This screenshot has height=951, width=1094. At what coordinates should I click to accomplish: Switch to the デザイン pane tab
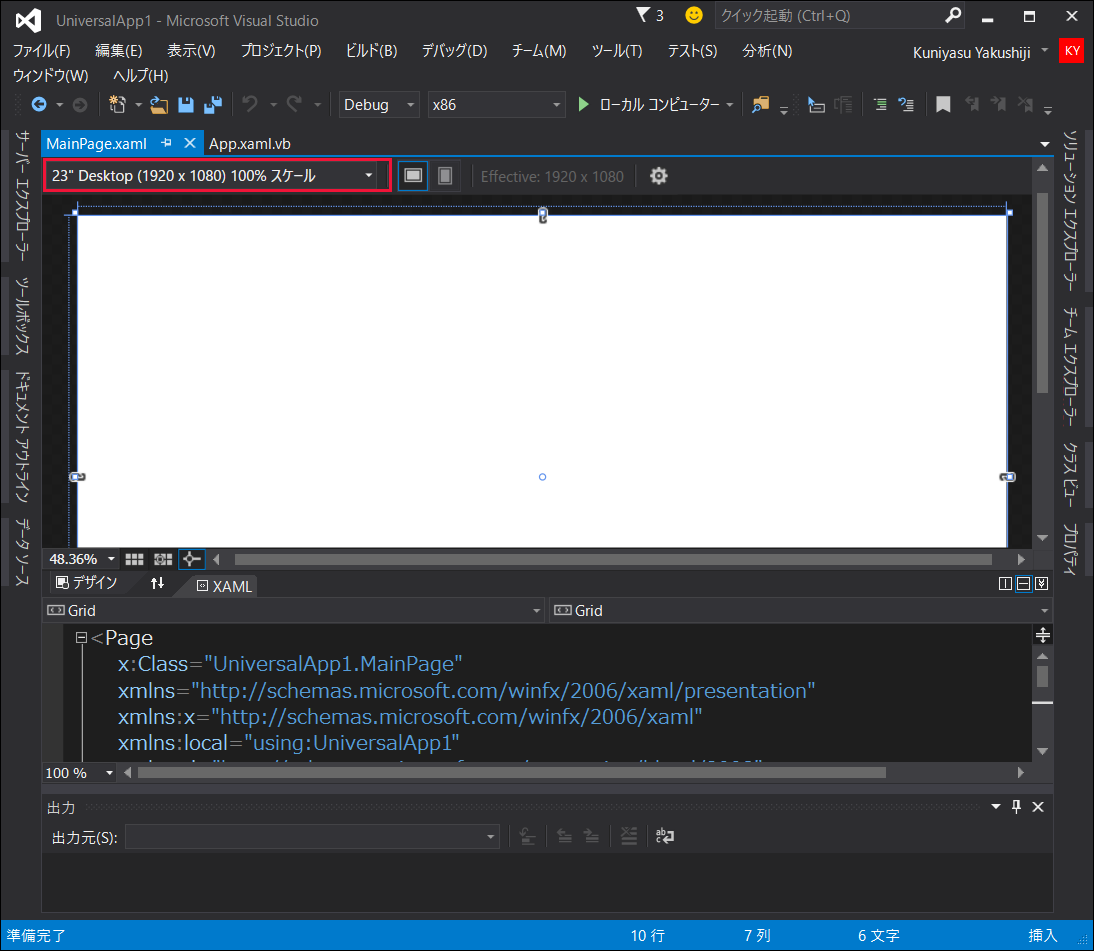tap(87, 583)
